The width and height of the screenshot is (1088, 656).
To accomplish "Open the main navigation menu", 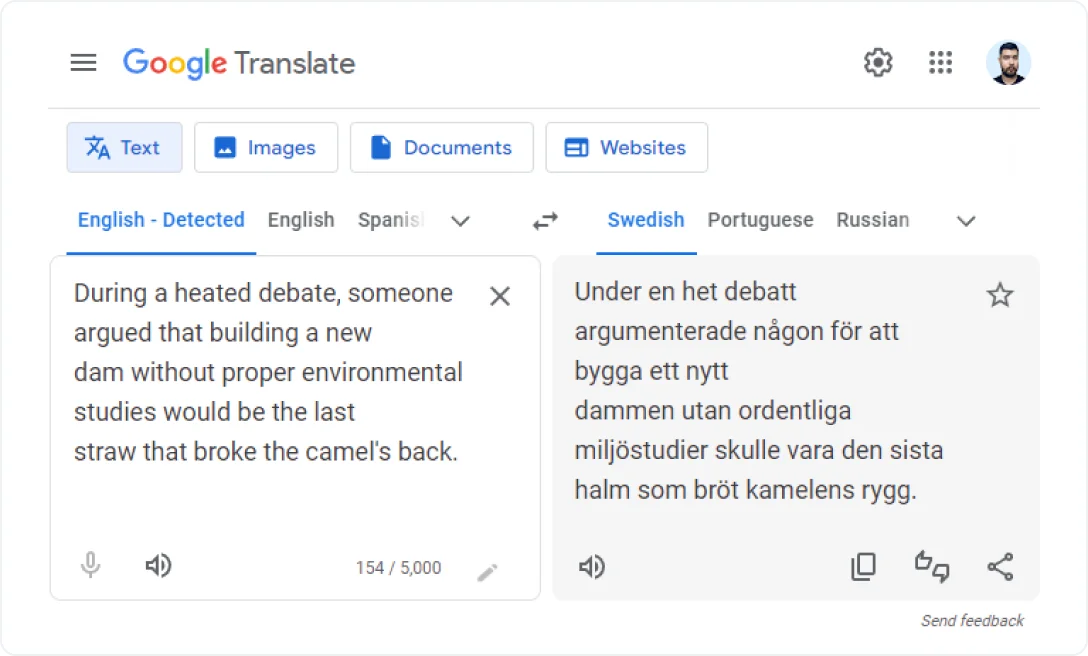I will (84, 62).
